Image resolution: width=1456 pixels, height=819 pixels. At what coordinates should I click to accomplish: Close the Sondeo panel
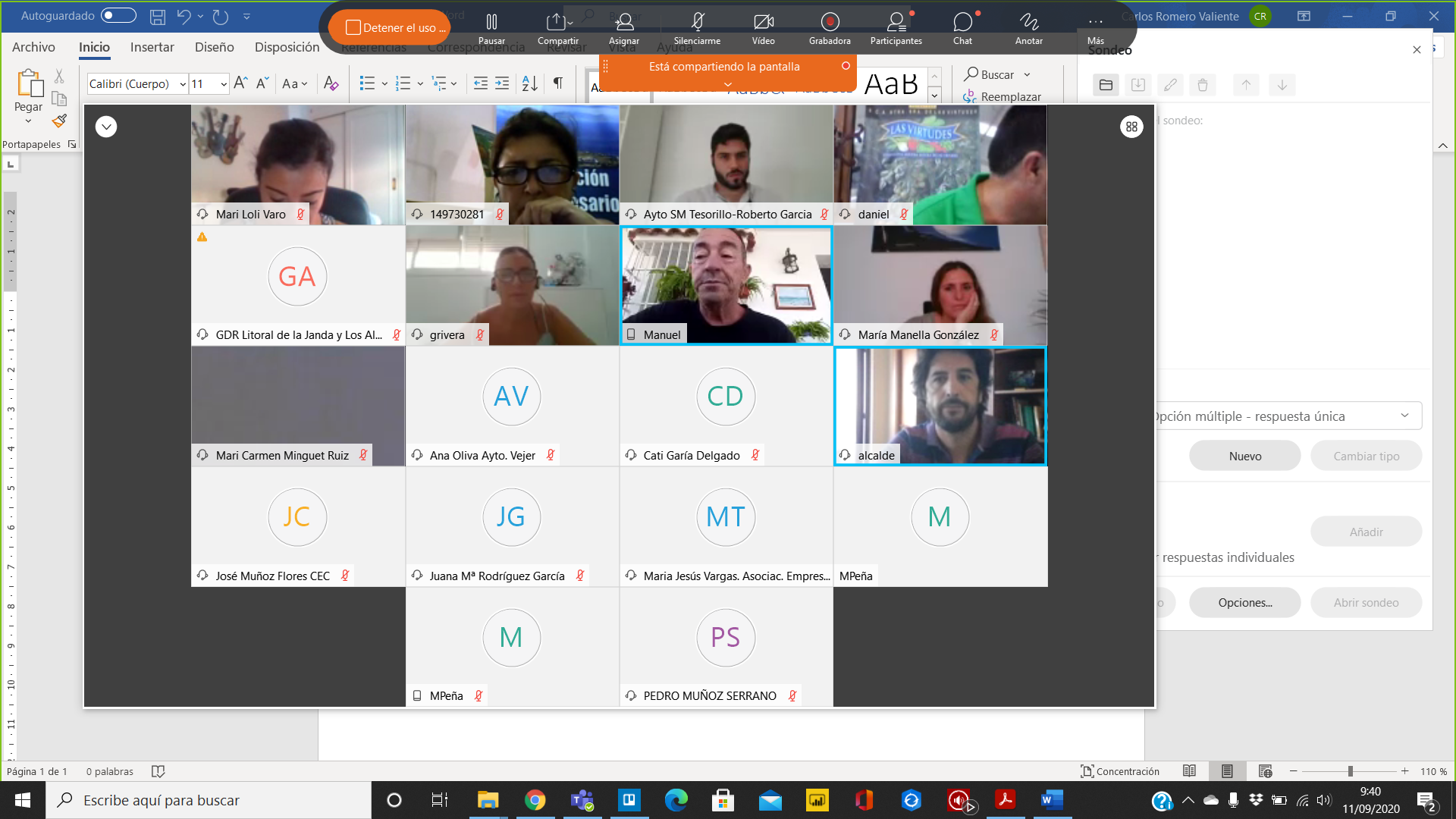1417,50
